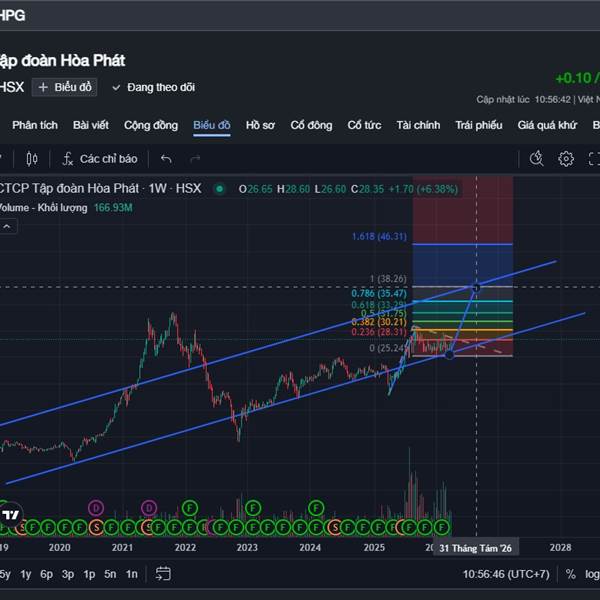Click the 1 (38.26) Fibonacci label

click(388, 279)
